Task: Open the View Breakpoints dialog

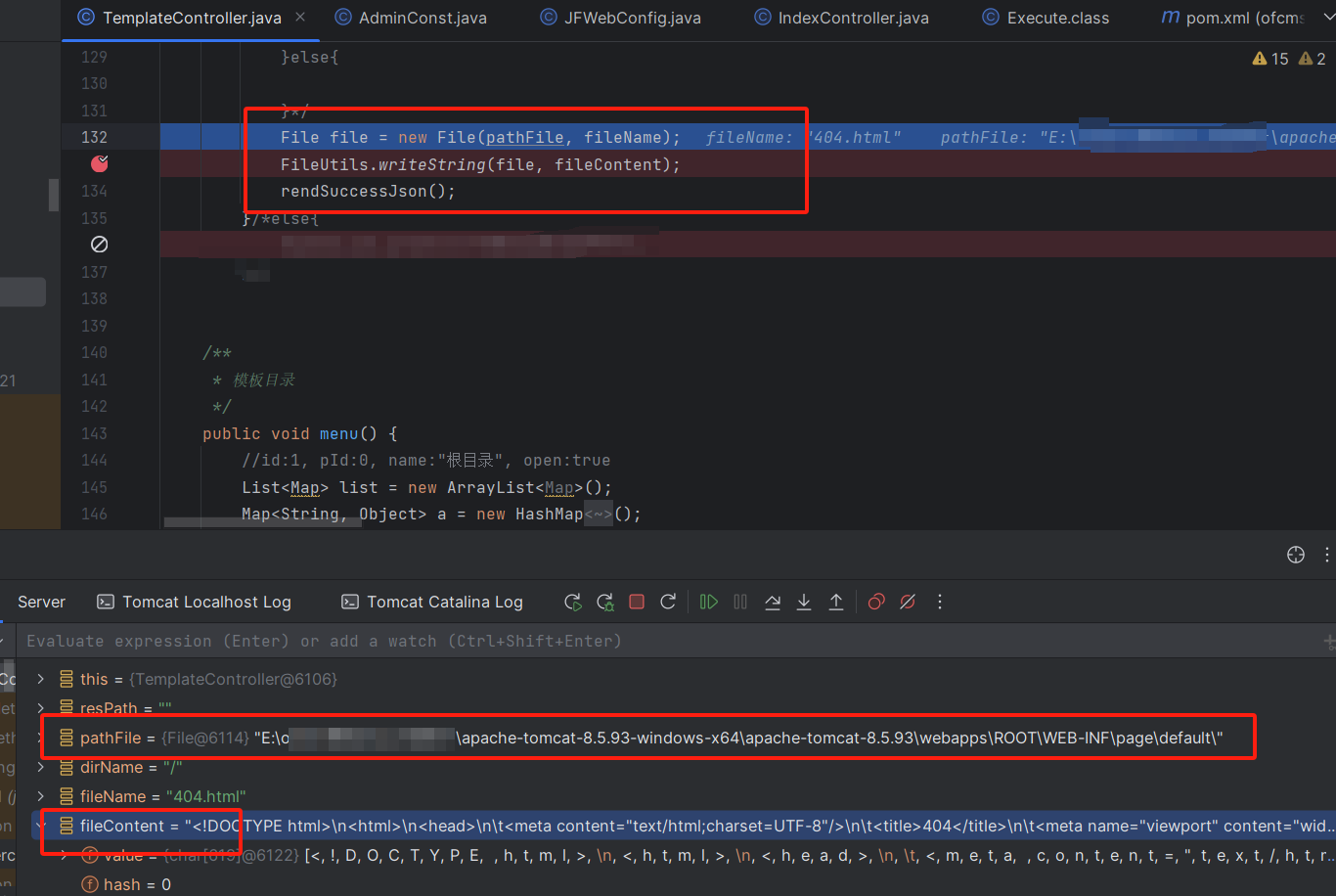Action: [876, 602]
